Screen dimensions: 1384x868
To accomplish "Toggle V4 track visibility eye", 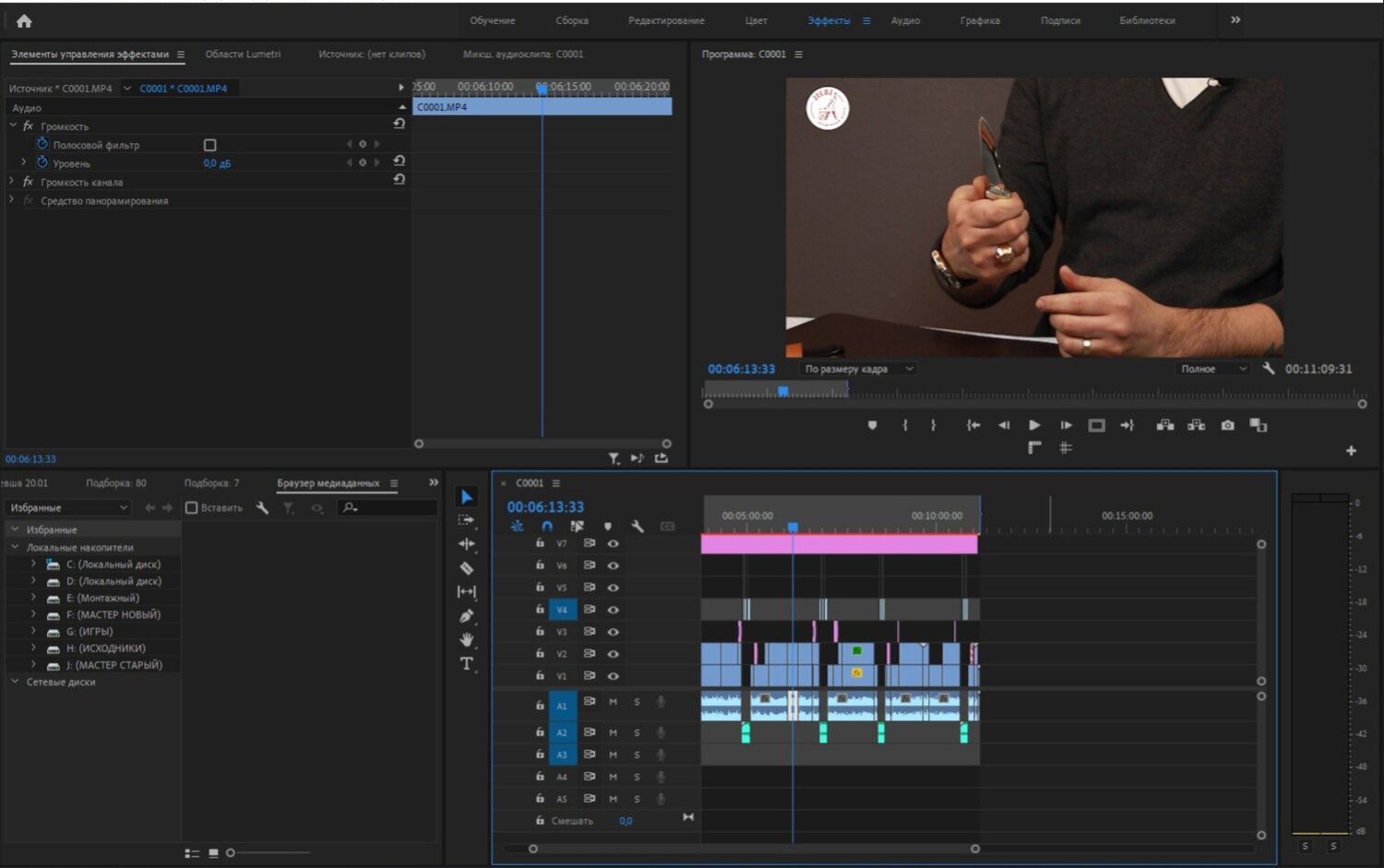I will (613, 610).
